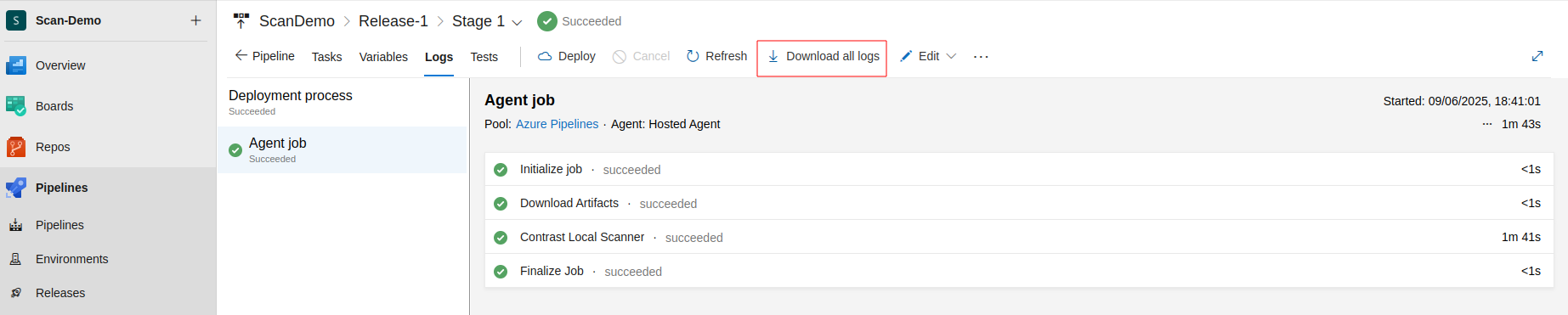The height and width of the screenshot is (315, 1568).
Task: Click the 1m 41s duration value
Action: (1521, 237)
